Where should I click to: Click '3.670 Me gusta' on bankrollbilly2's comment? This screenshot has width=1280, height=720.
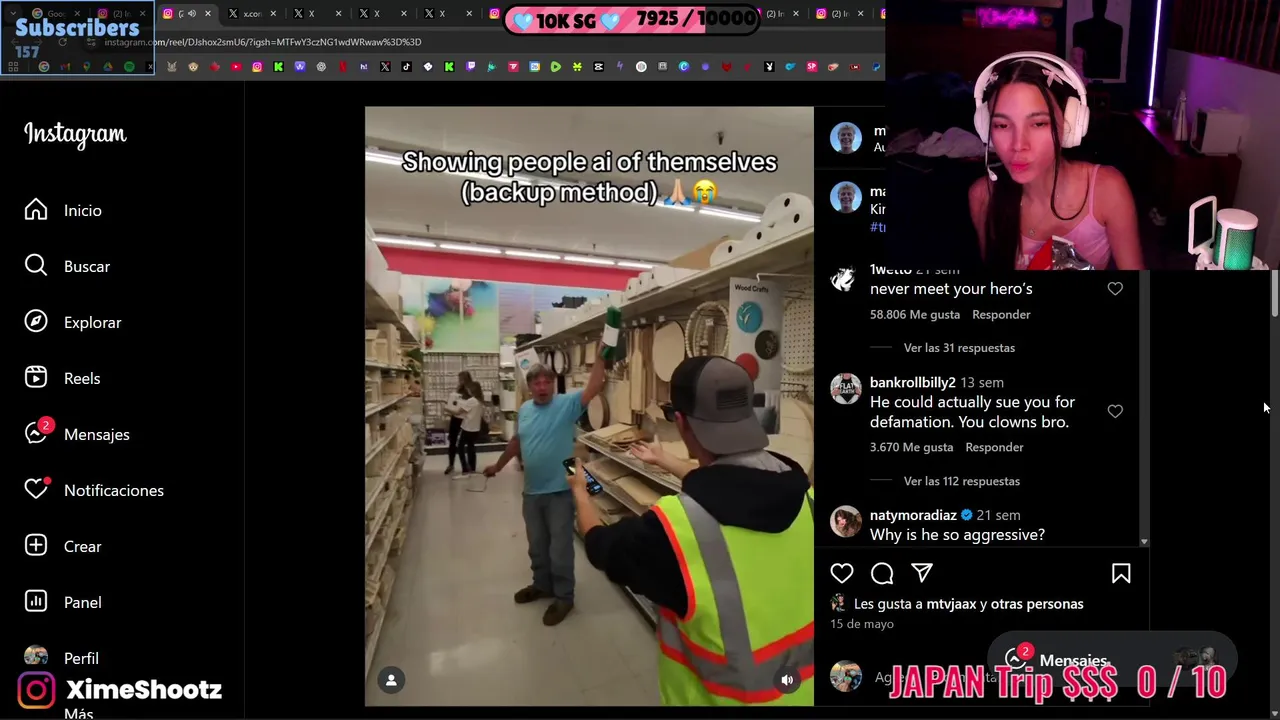tap(911, 447)
